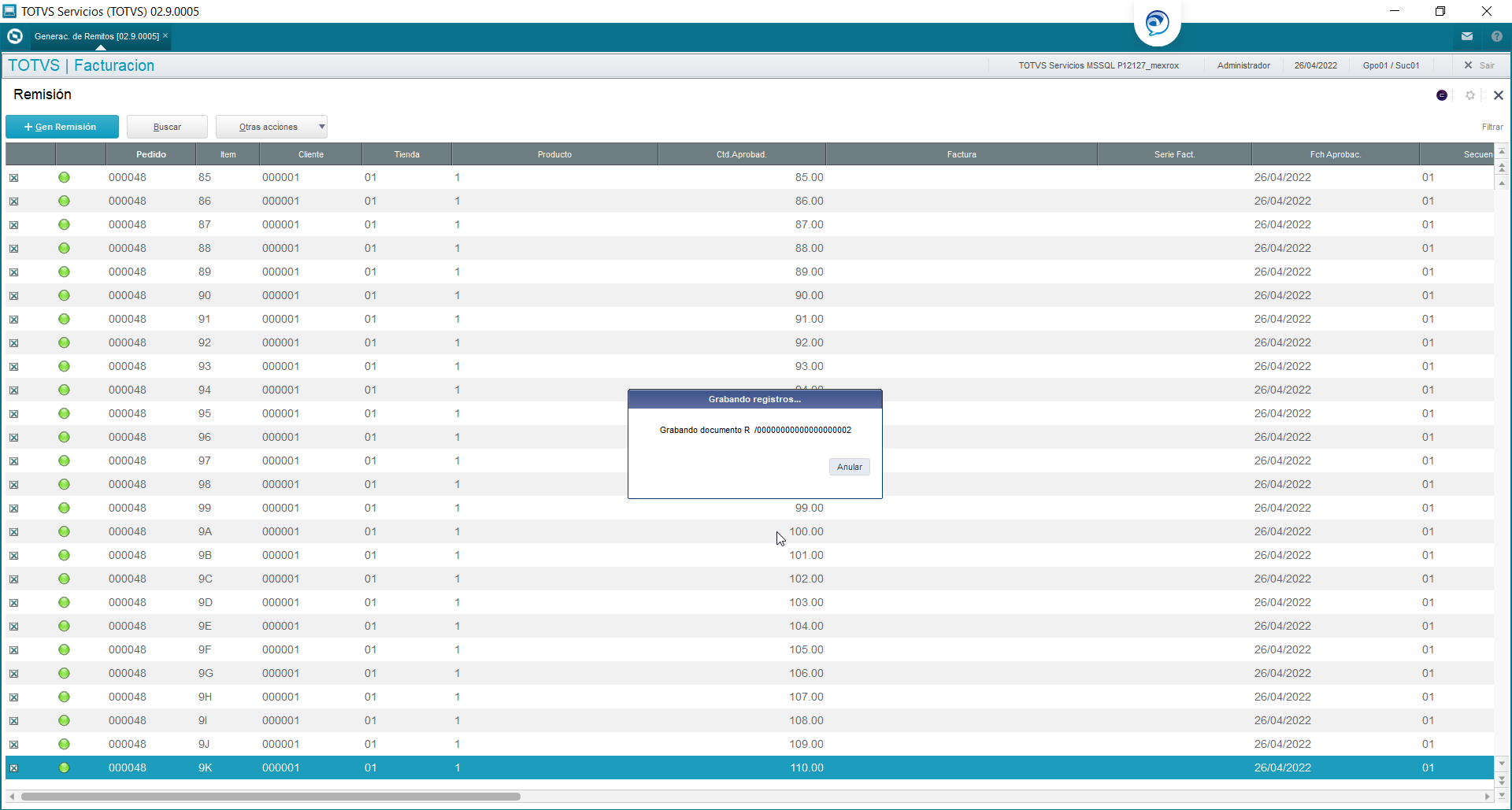This screenshot has height=810, width=1512.
Task: Select the Gpo01 / Suc01 header field
Action: [1392, 65]
